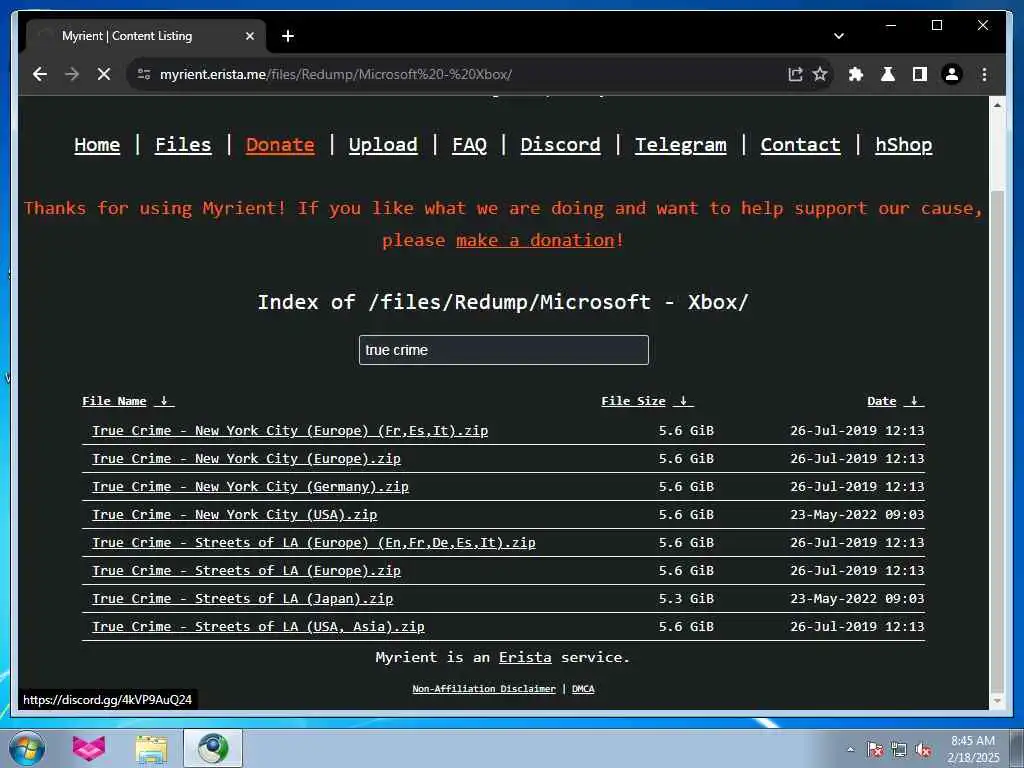Viewport: 1024px width, 768px height.
Task: Click the forward navigation arrow
Action: 72,74
